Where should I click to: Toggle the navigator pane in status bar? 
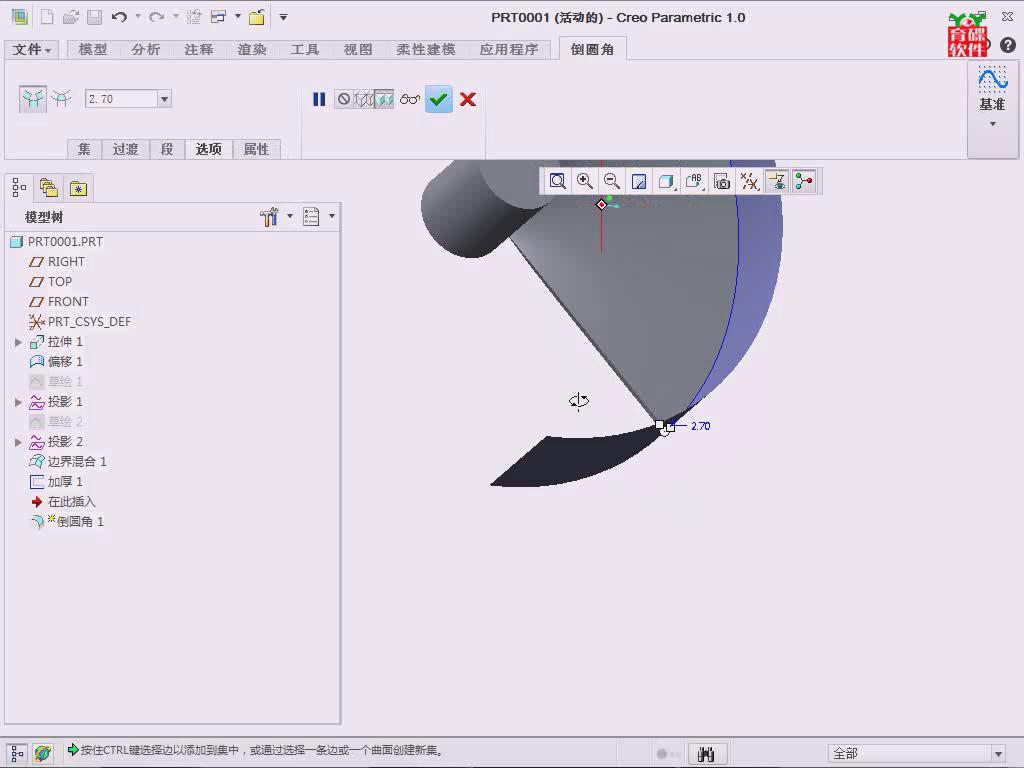pos(18,754)
